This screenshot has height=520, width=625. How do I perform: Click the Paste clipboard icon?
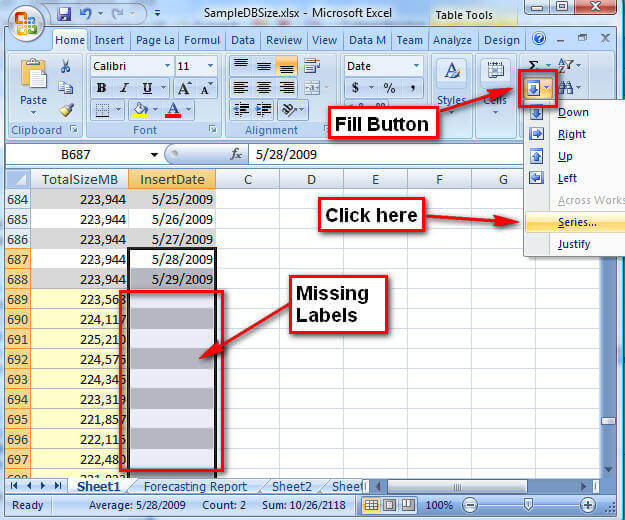[33, 73]
